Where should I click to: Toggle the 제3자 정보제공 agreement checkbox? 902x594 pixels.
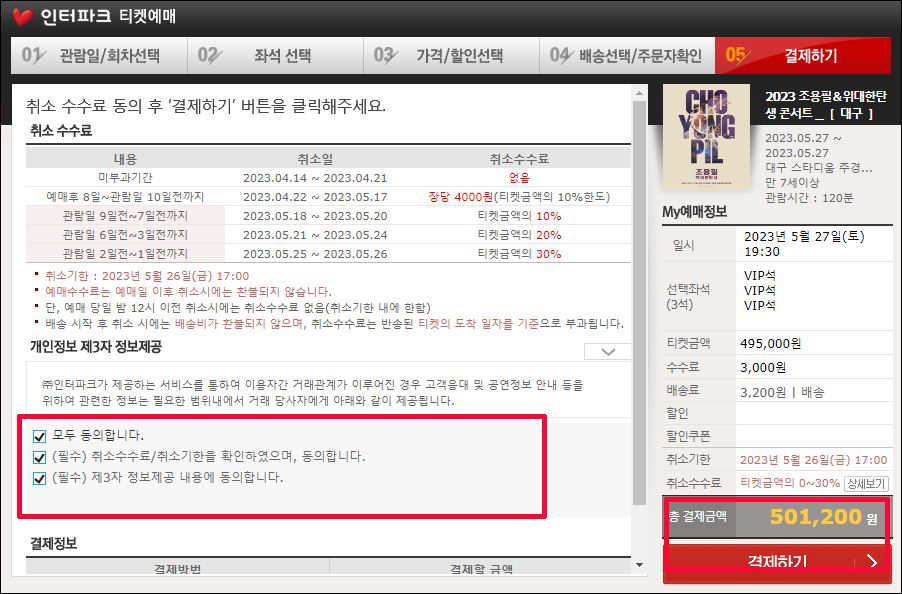tap(39, 478)
